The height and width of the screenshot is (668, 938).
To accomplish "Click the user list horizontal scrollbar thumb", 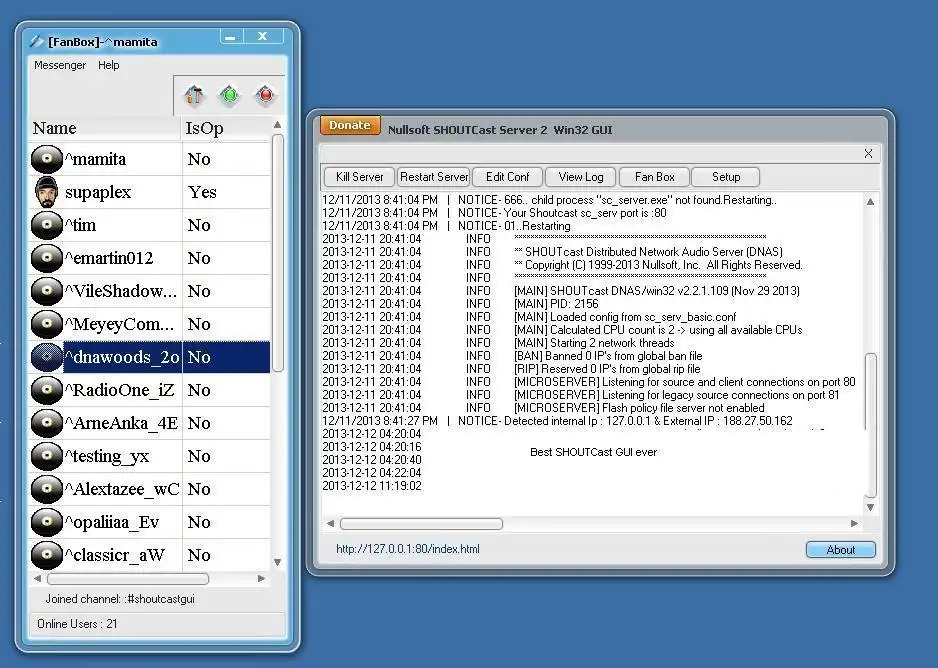I will pos(128,579).
